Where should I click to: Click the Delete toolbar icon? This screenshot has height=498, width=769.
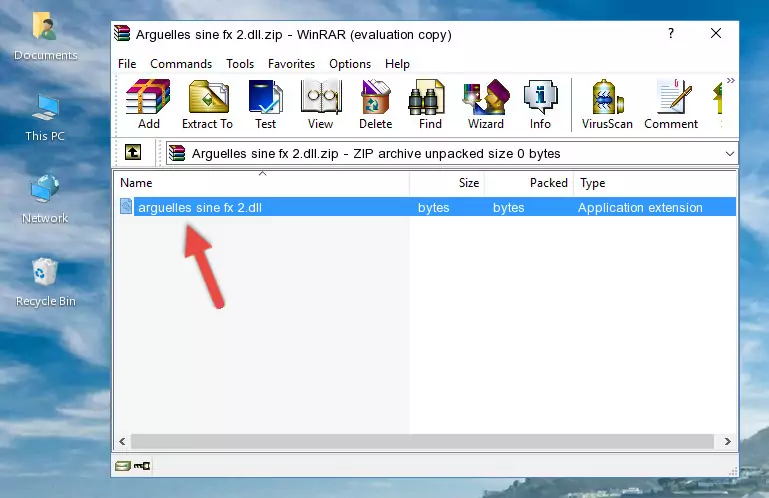tap(376, 104)
